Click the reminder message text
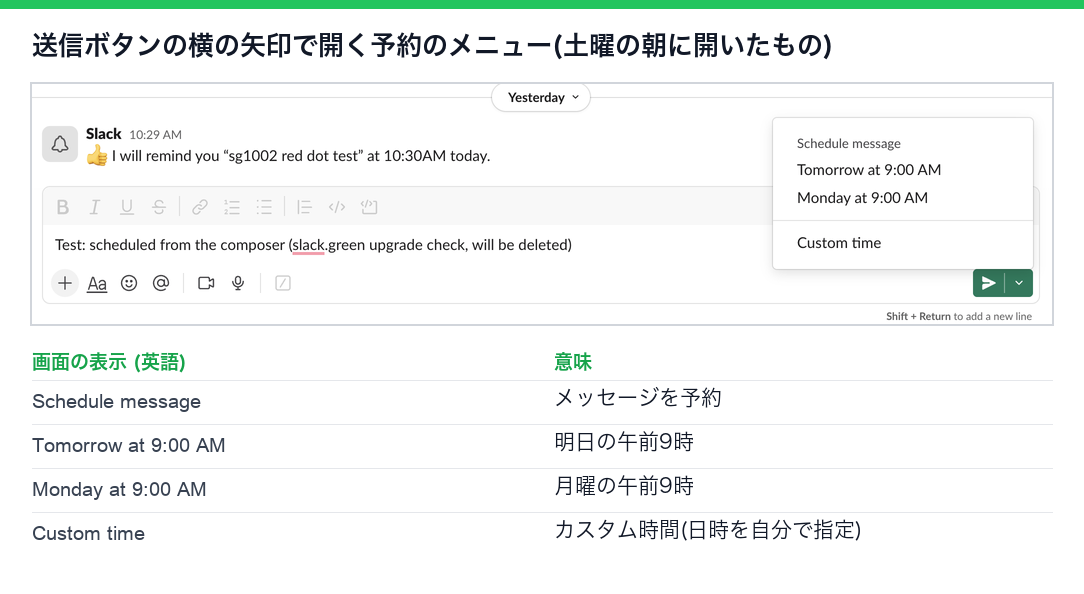 [301, 156]
